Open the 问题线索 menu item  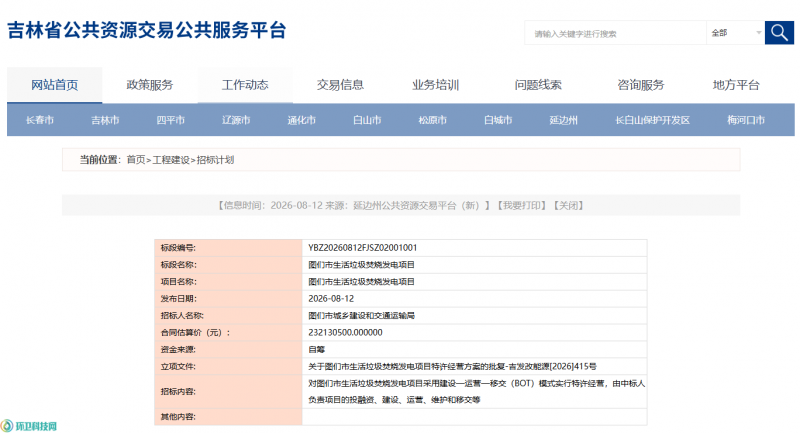coord(538,85)
